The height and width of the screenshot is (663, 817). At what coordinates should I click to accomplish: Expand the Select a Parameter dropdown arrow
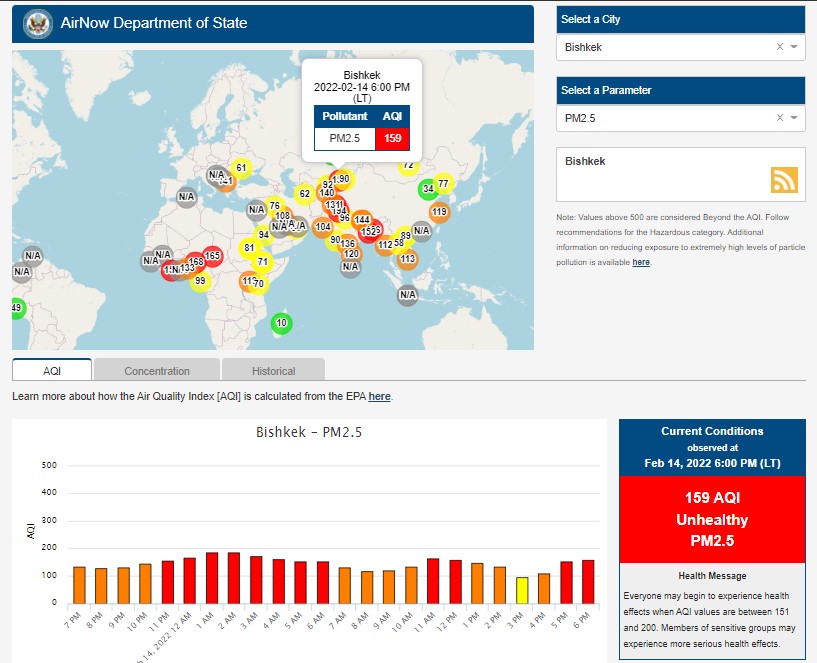click(x=794, y=118)
